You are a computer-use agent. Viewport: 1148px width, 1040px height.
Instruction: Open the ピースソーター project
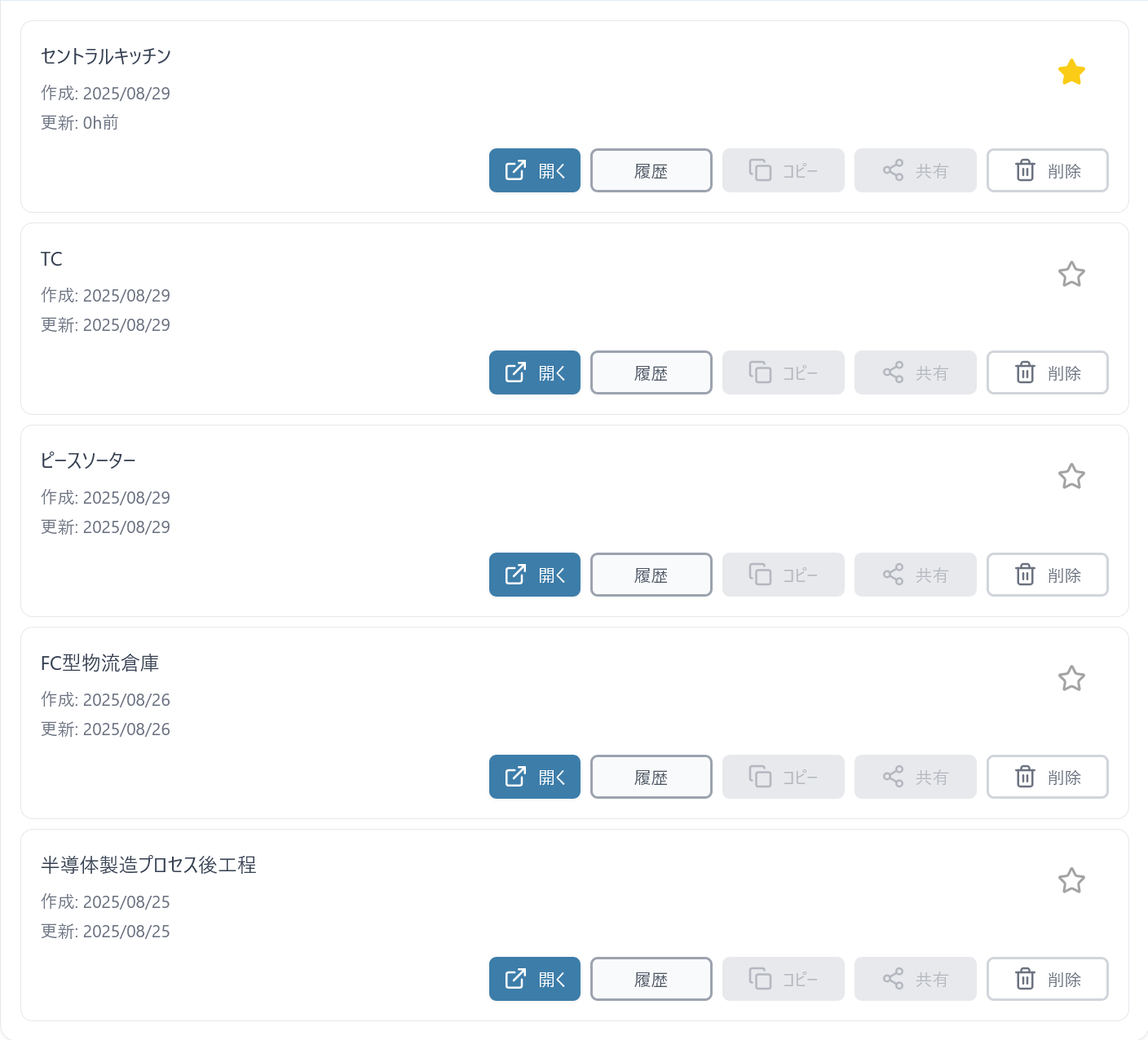point(535,575)
